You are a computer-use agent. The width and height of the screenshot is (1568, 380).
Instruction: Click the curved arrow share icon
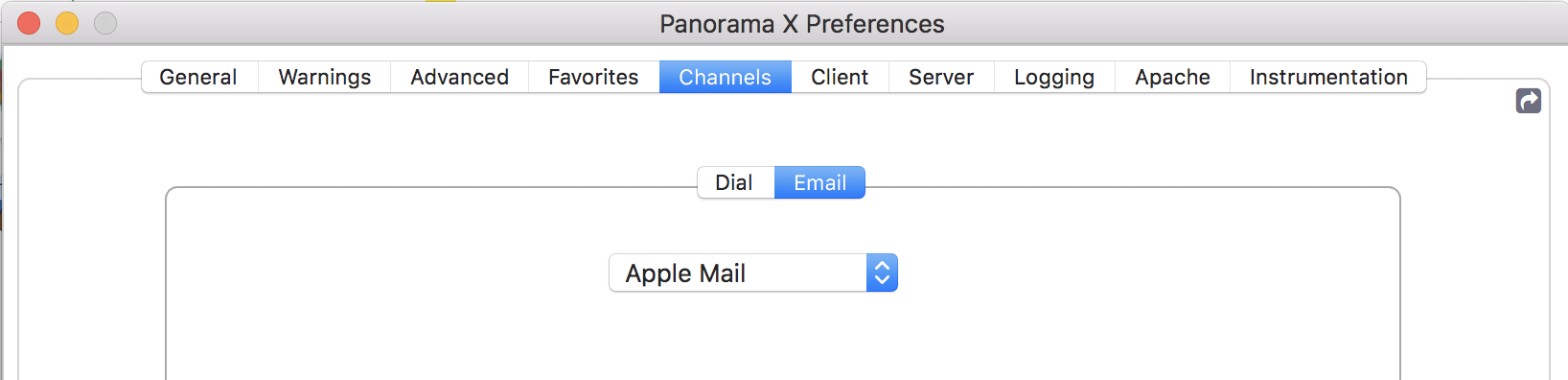tap(1529, 101)
